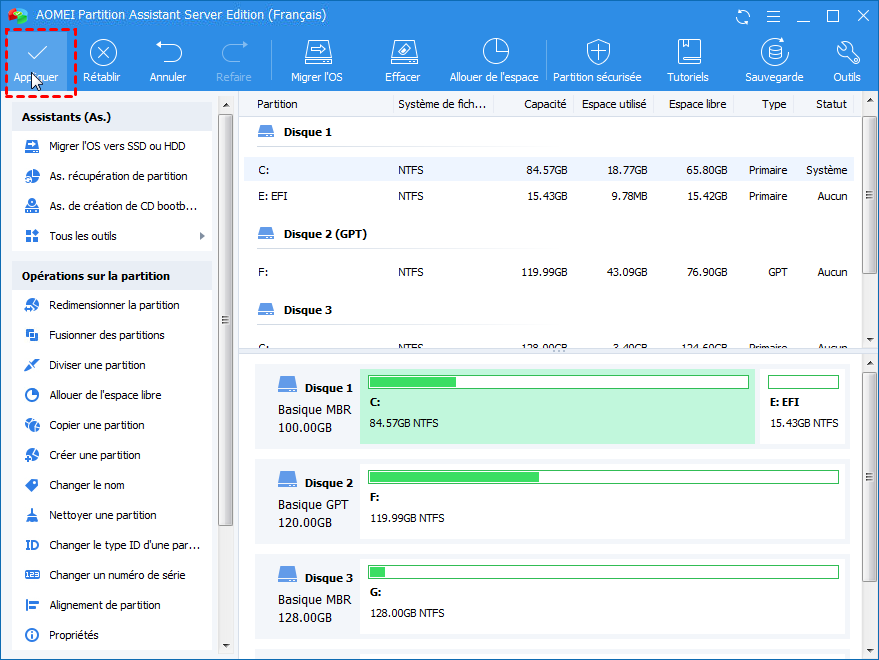Image resolution: width=879 pixels, height=660 pixels.
Task: Select the Effacer disk tool
Action: coord(402,60)
